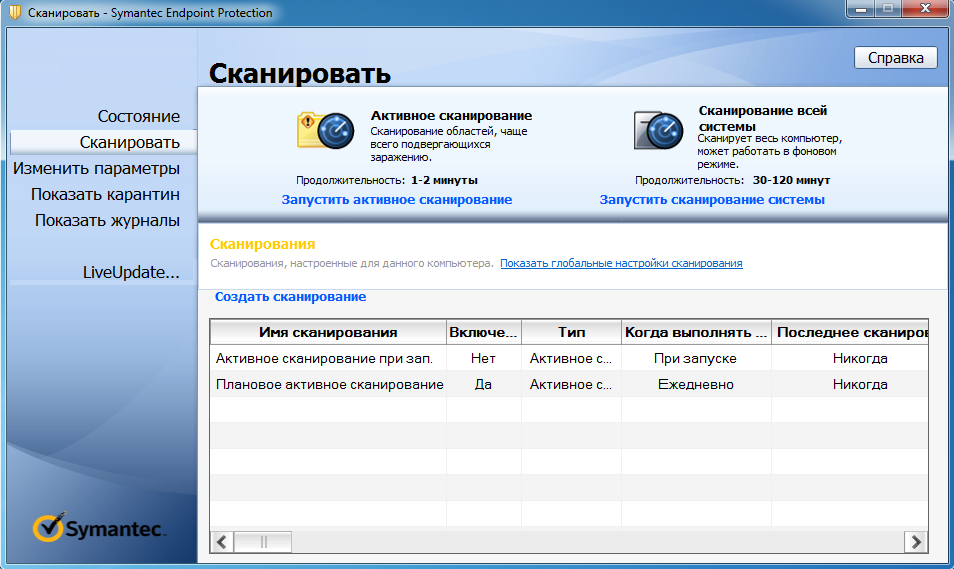
Task: Click the Ежедневно cell
Action: pos(696,385)
